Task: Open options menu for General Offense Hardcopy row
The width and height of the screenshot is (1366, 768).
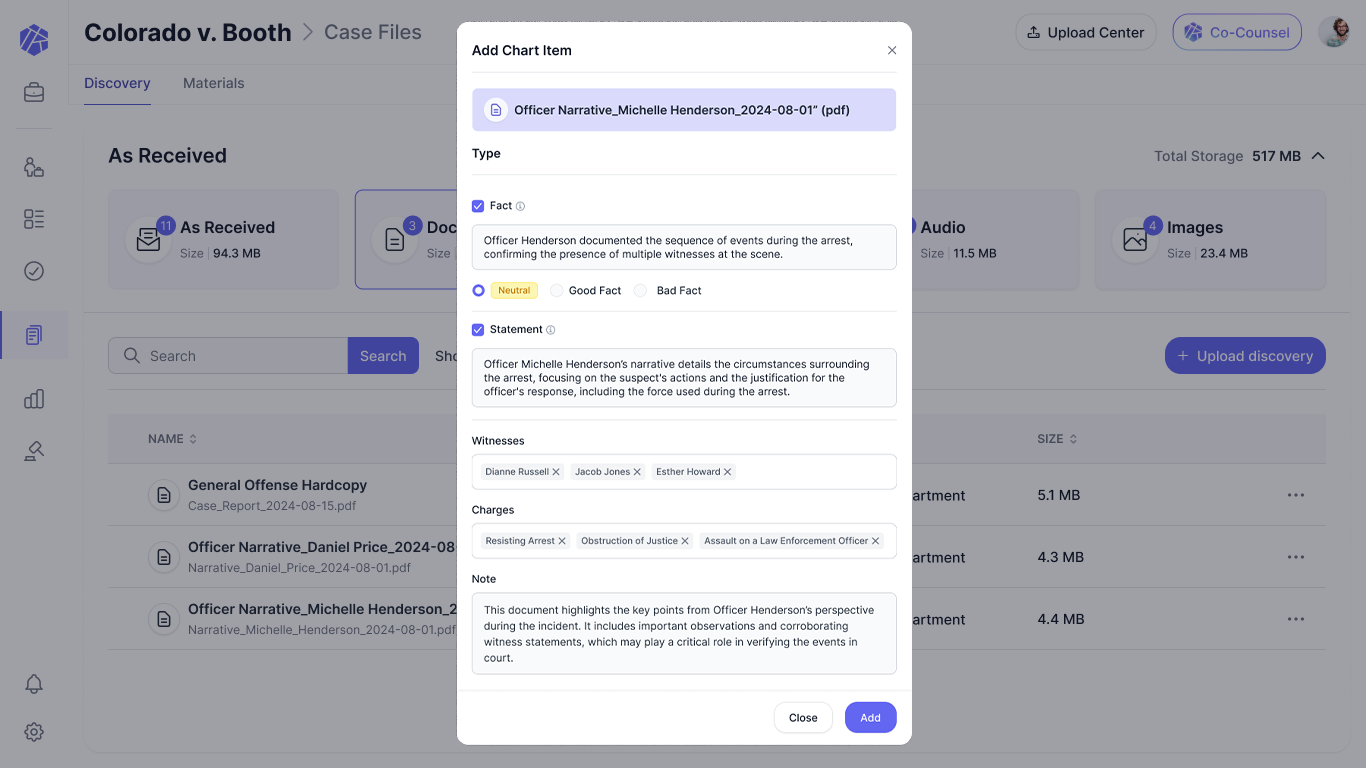Action: click(x=1296, y=495)
